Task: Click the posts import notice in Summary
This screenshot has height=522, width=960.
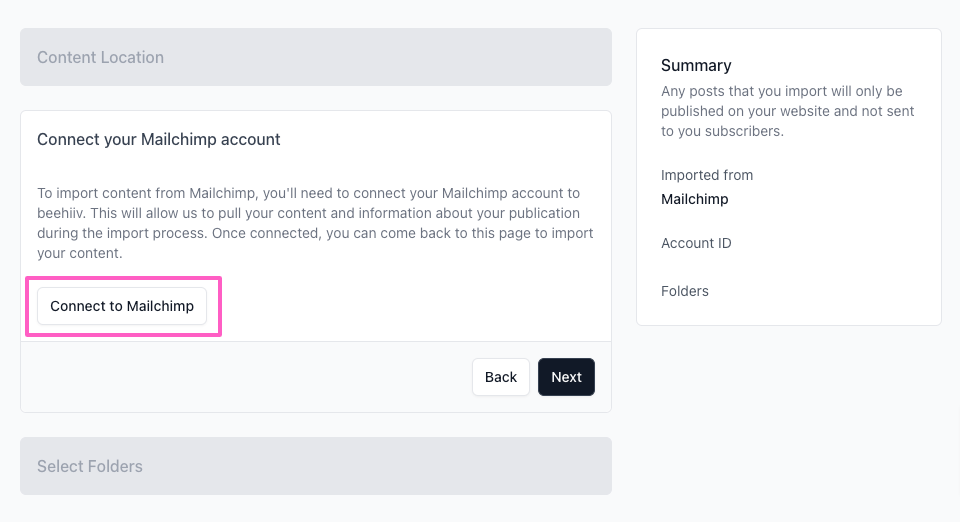Action: click(787, 111)
